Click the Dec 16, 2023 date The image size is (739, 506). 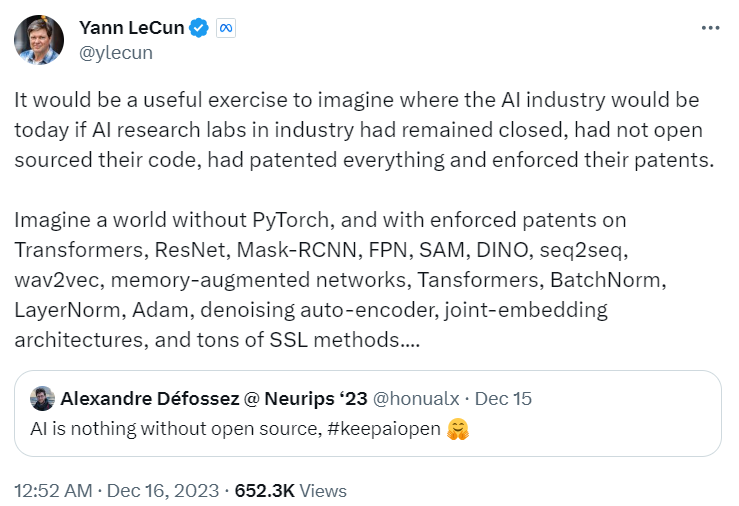163,490
